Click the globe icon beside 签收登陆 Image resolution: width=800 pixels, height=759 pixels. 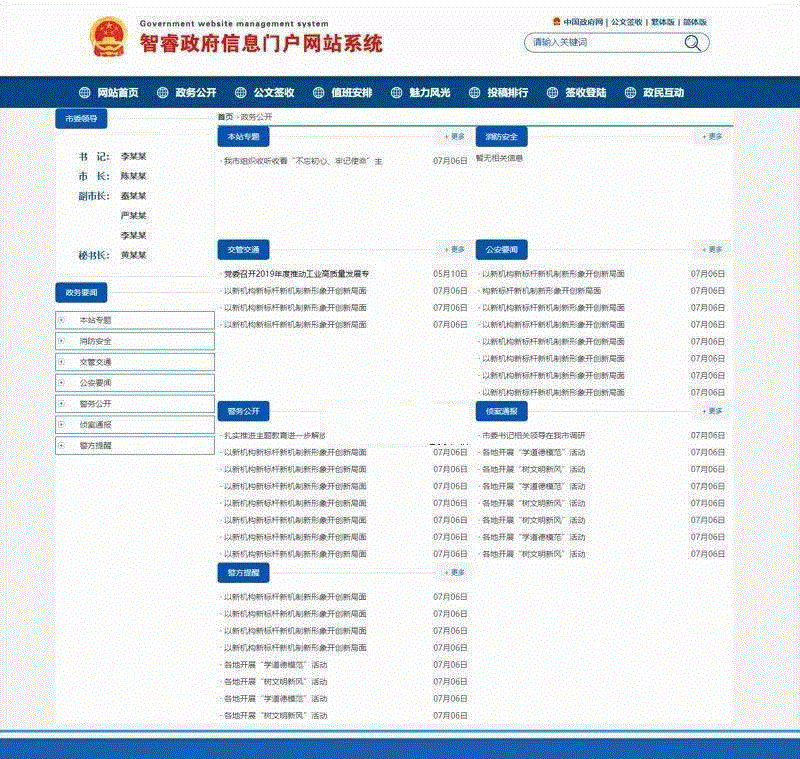[553, 92]
